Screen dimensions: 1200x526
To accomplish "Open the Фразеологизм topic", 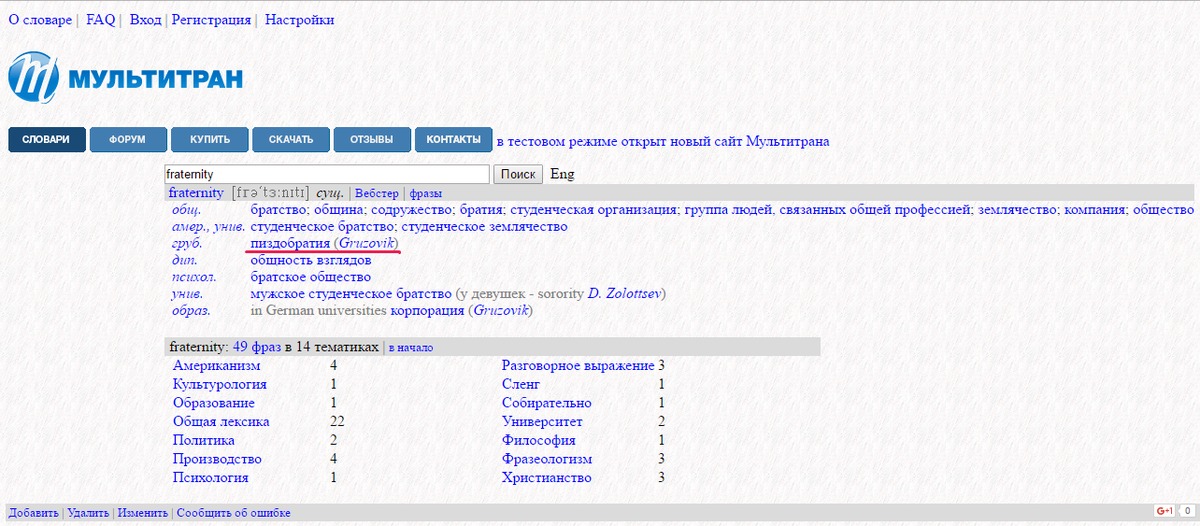I will tap(547, 459).
